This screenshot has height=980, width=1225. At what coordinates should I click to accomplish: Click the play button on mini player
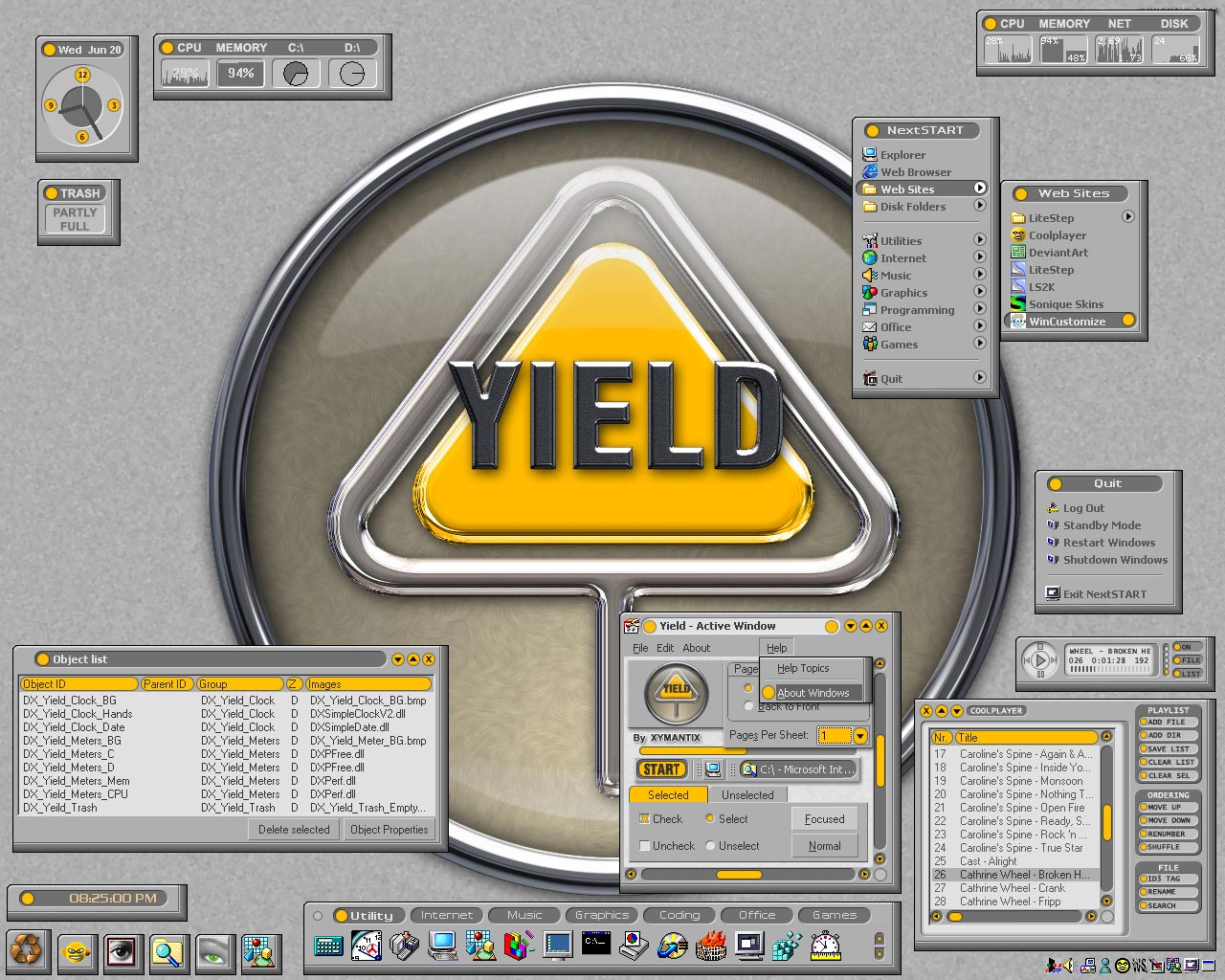[x=1039, y=660]
